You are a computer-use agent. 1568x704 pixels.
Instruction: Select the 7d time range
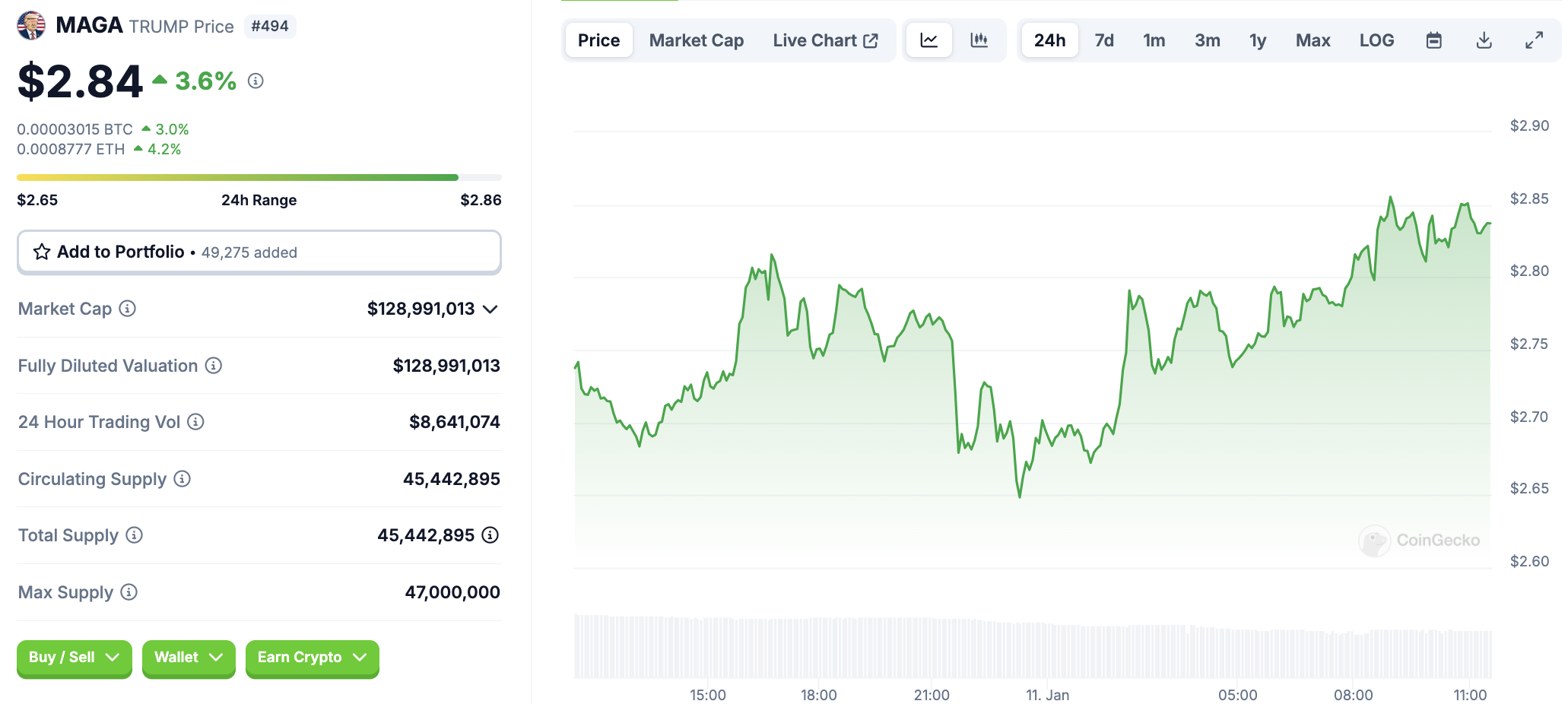tap(1104, 40)
